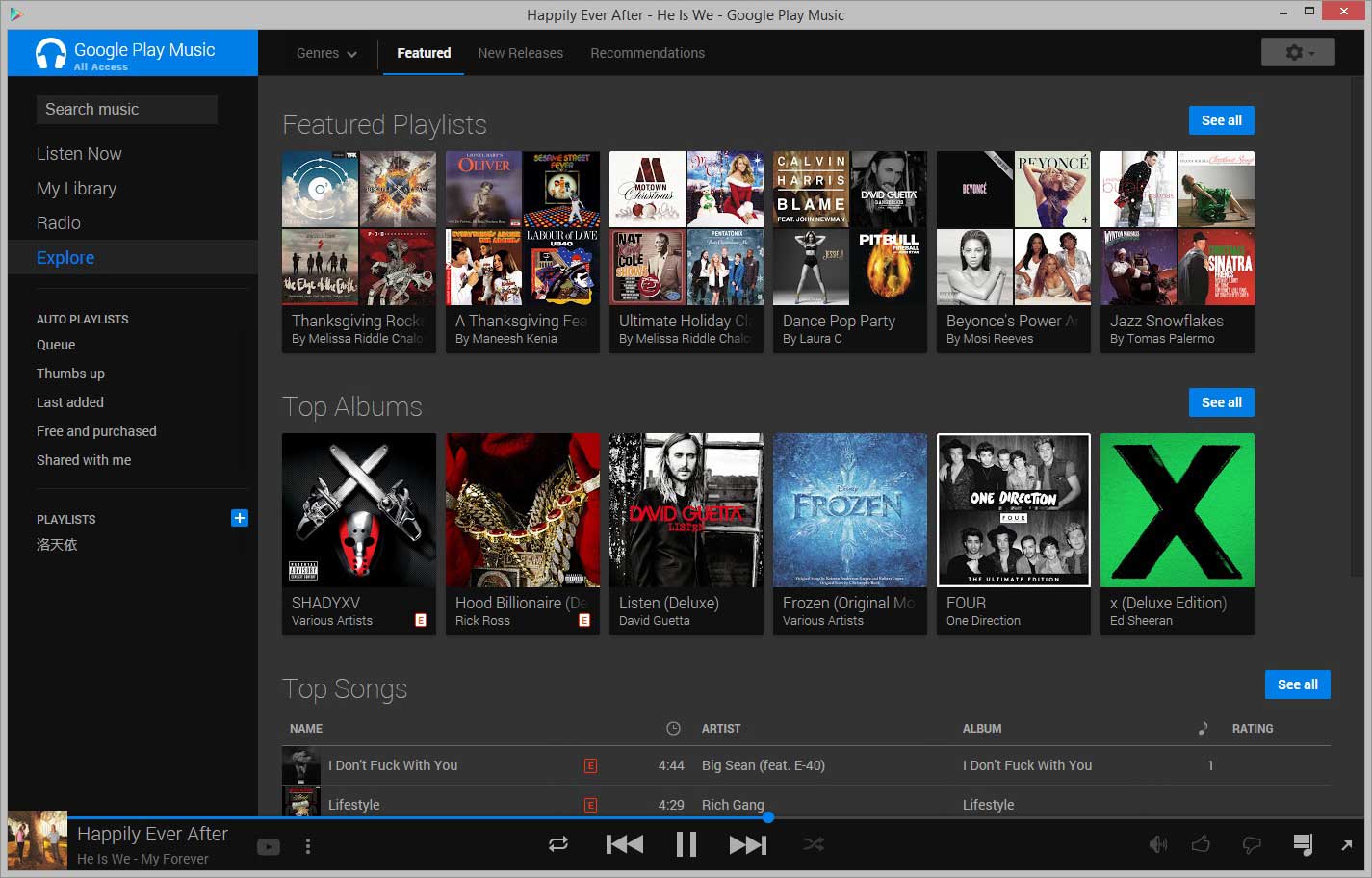This screenshot has height=878, width=1372.
Task: Open Thanksgiving Rocks playlist cover
Action: (x=359, y=228)
